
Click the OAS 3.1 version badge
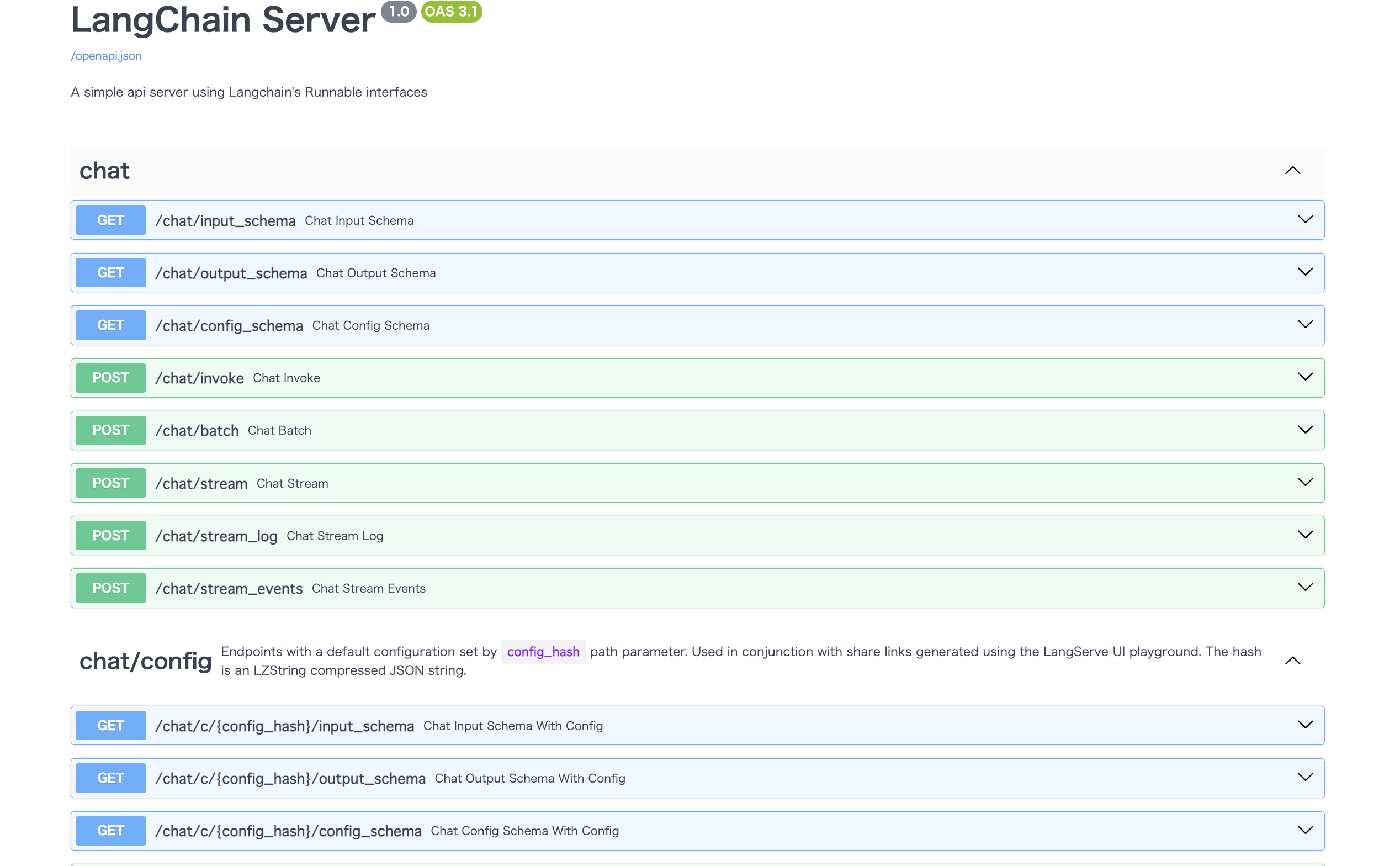tap(451, 12)
